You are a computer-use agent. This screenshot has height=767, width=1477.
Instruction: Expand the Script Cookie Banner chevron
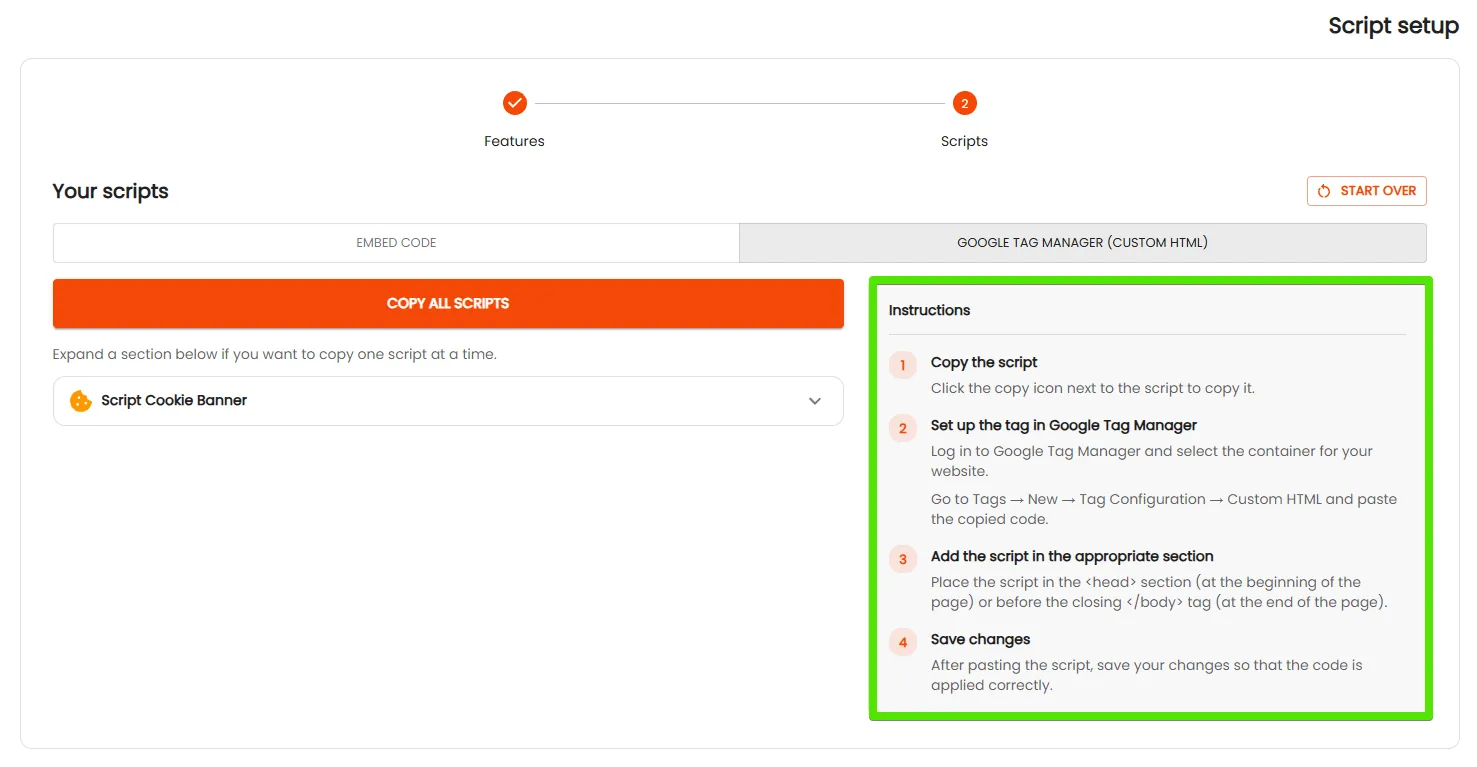[815, 401]
